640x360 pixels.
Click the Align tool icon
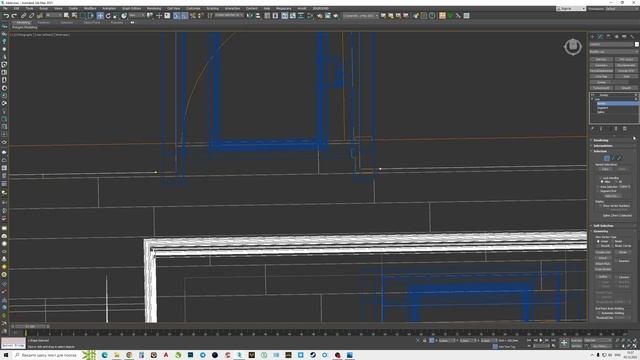click(x=258, y=16)
